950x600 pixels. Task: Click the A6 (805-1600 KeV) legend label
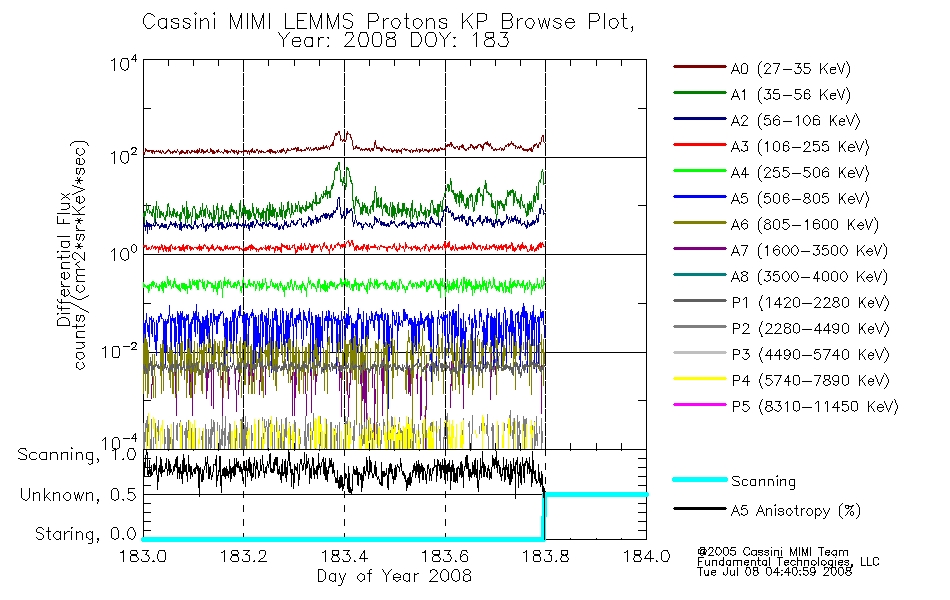coord(805,225)
